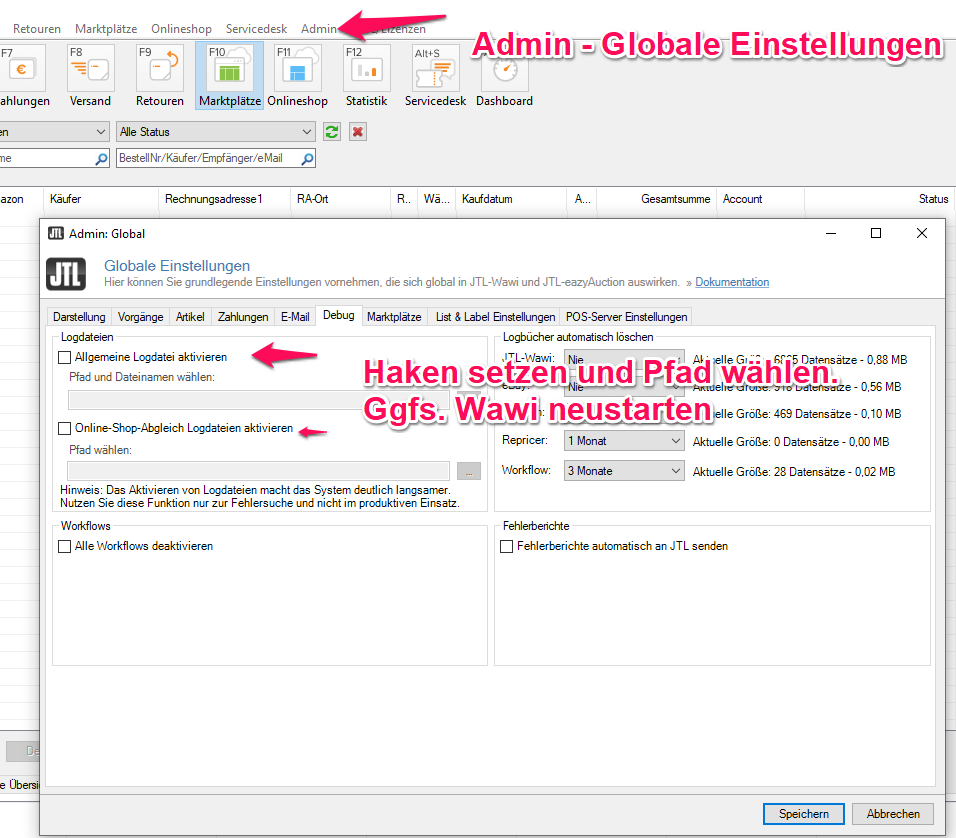Minimize the Admin: Global window

(830, 234)
